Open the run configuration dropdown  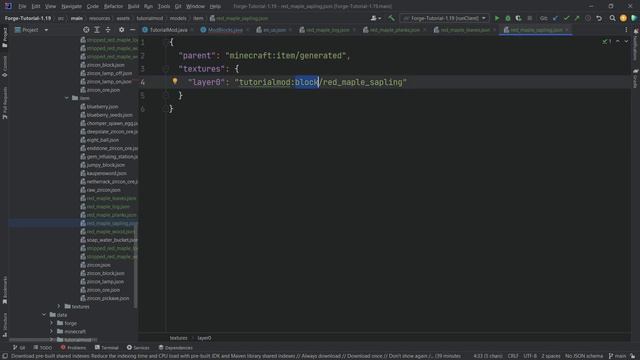coord(444,18)
